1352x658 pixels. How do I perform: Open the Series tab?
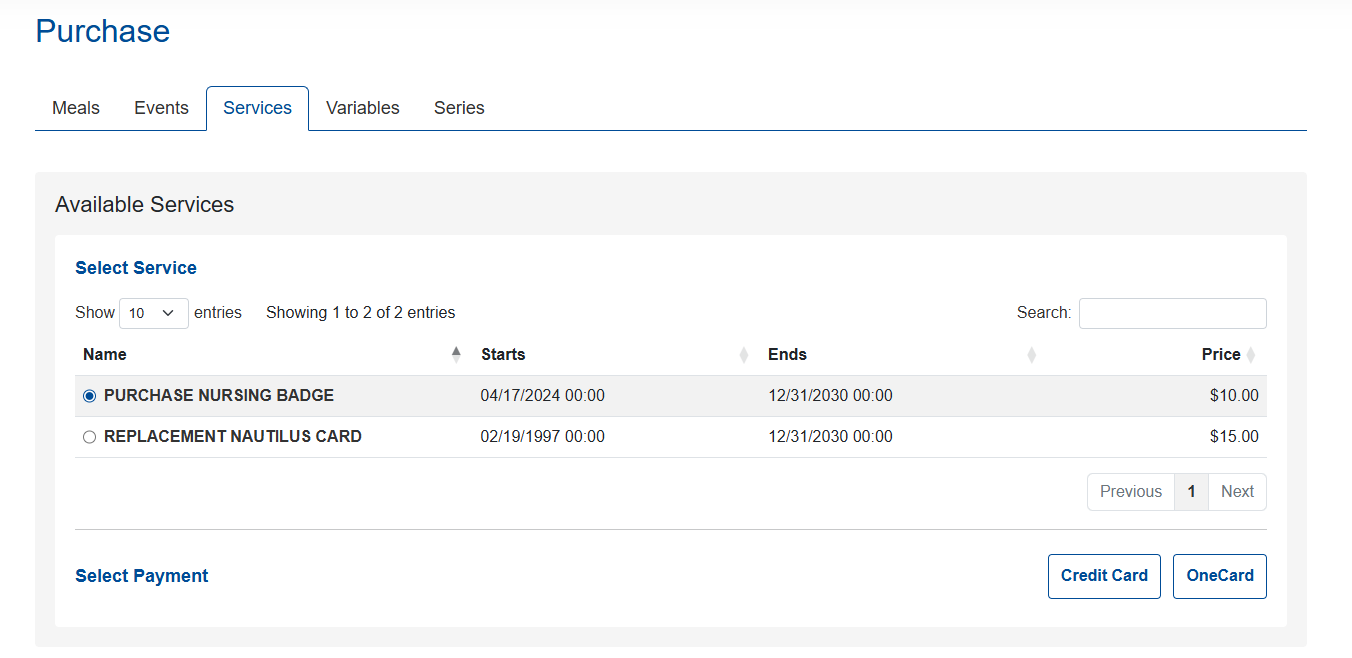pos(459,108)
